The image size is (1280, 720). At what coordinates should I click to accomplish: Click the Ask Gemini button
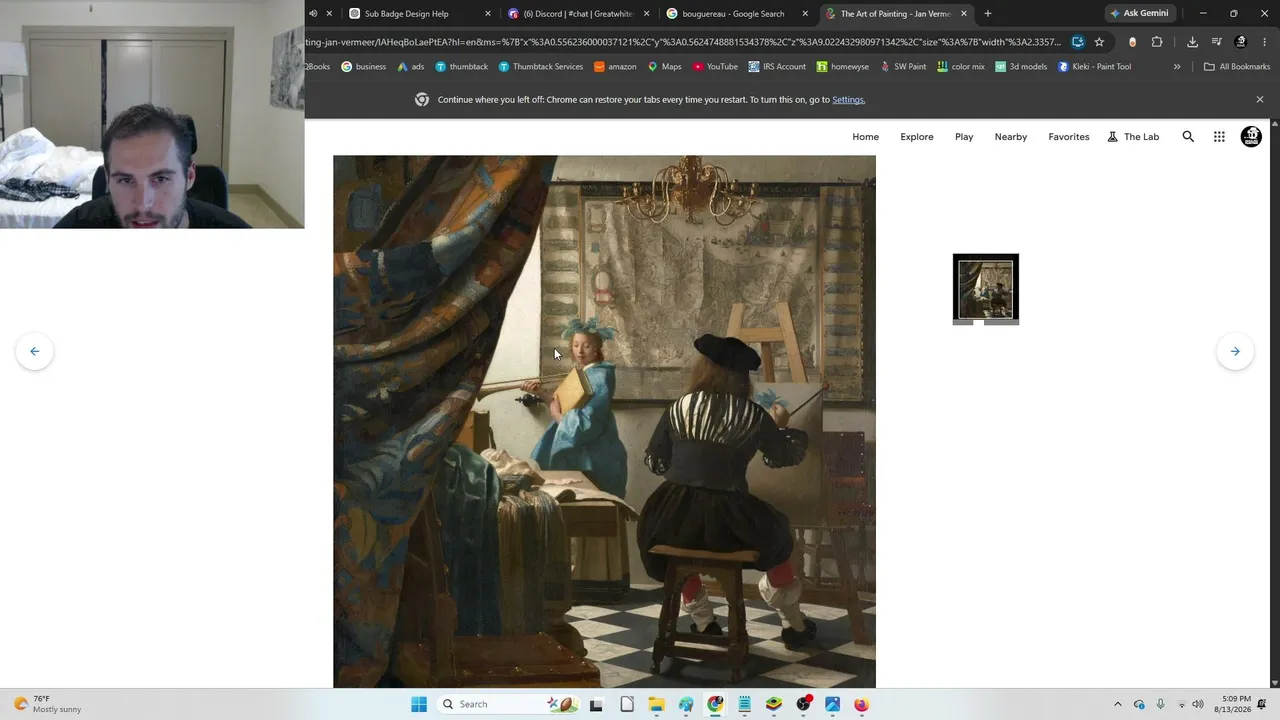coord(1139,14)
